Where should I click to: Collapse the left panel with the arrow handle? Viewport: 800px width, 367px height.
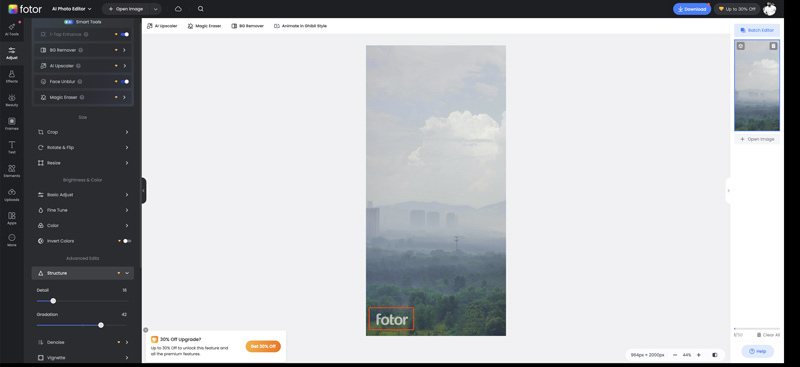click(143, 190)
